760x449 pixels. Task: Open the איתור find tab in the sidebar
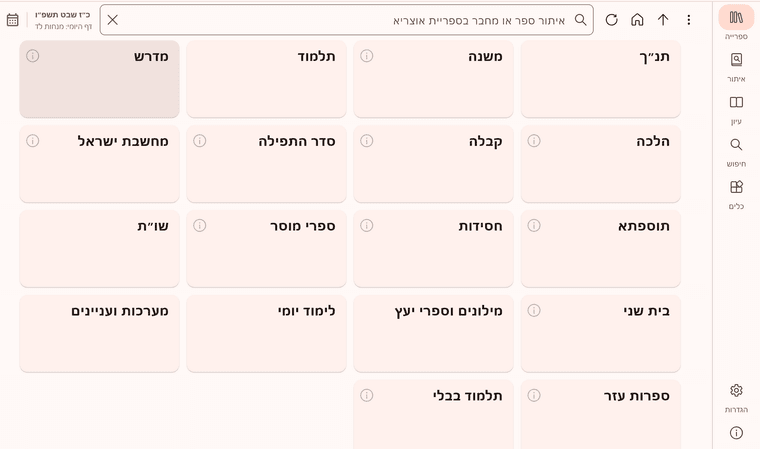[736, 66]
